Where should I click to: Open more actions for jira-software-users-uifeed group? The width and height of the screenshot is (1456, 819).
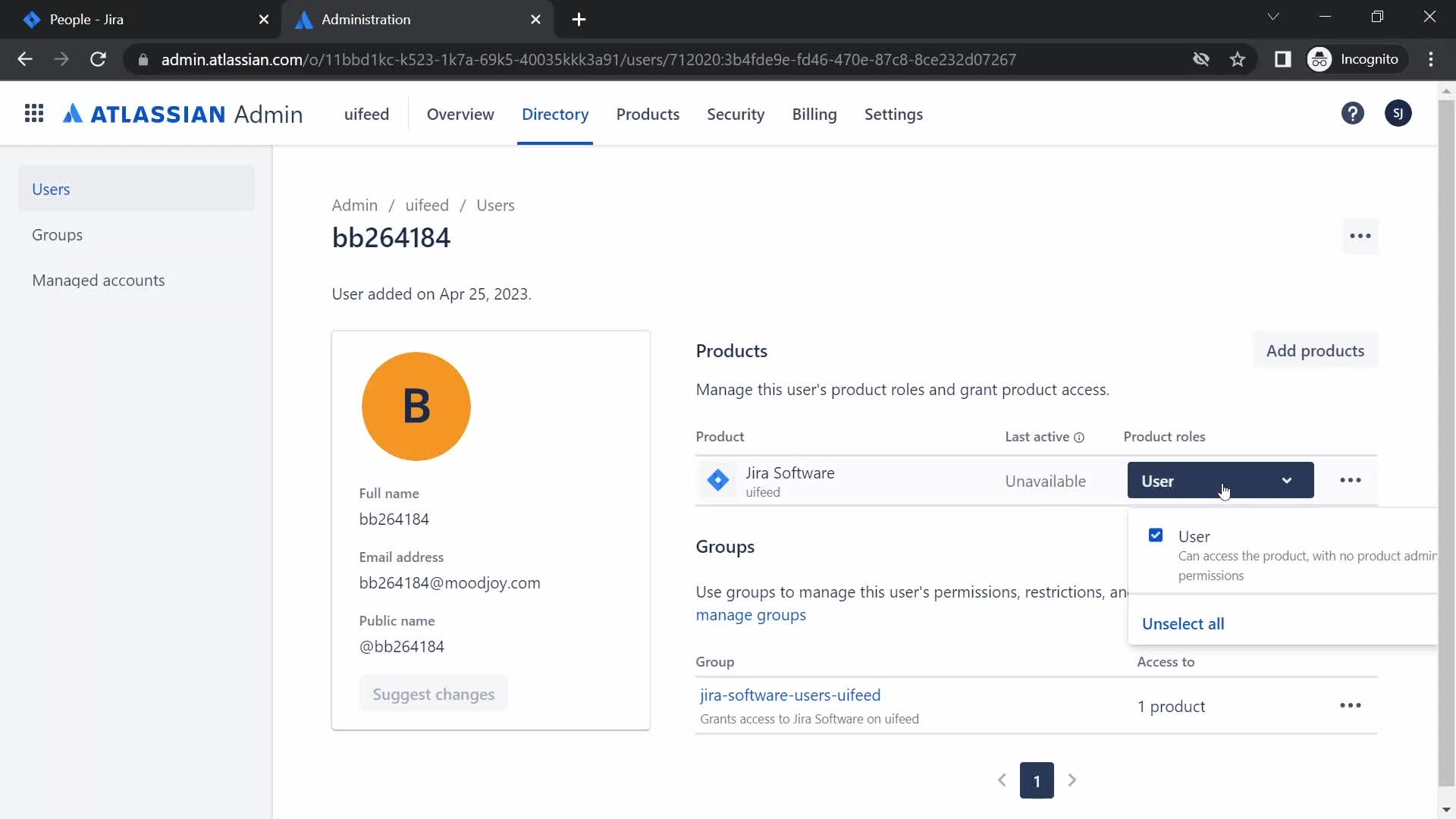1351,705
